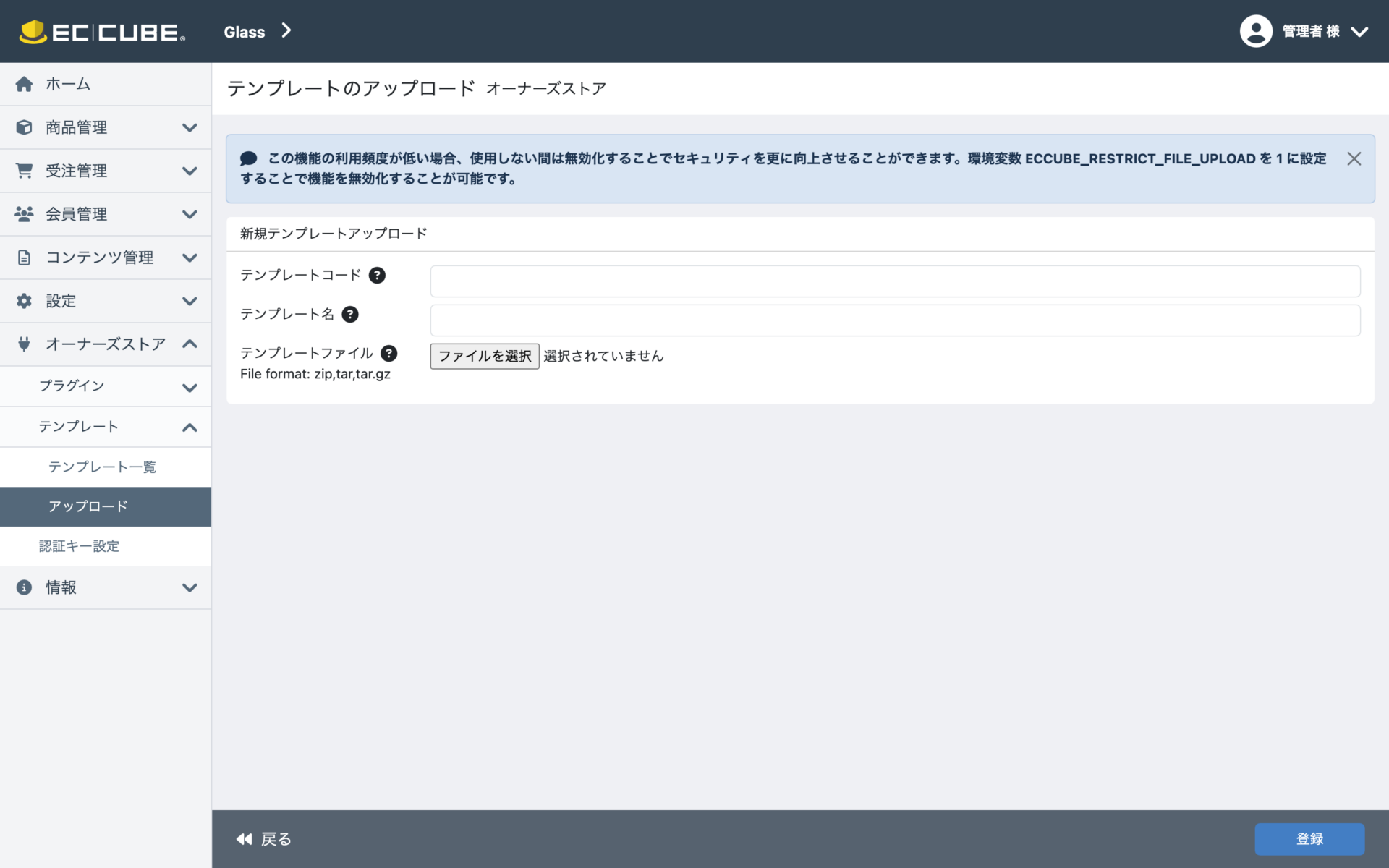Click the gear icon beside 設定
1389x868 pixels.
[24, 301]
